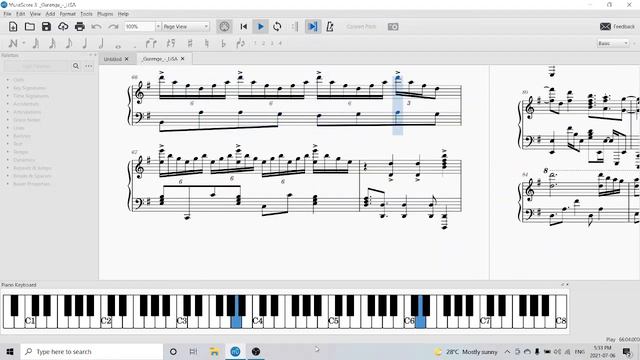The width and height of the screenshot is (640, 360).
Task: Apply a tie to the selected note
Action: tap(151, 43)
